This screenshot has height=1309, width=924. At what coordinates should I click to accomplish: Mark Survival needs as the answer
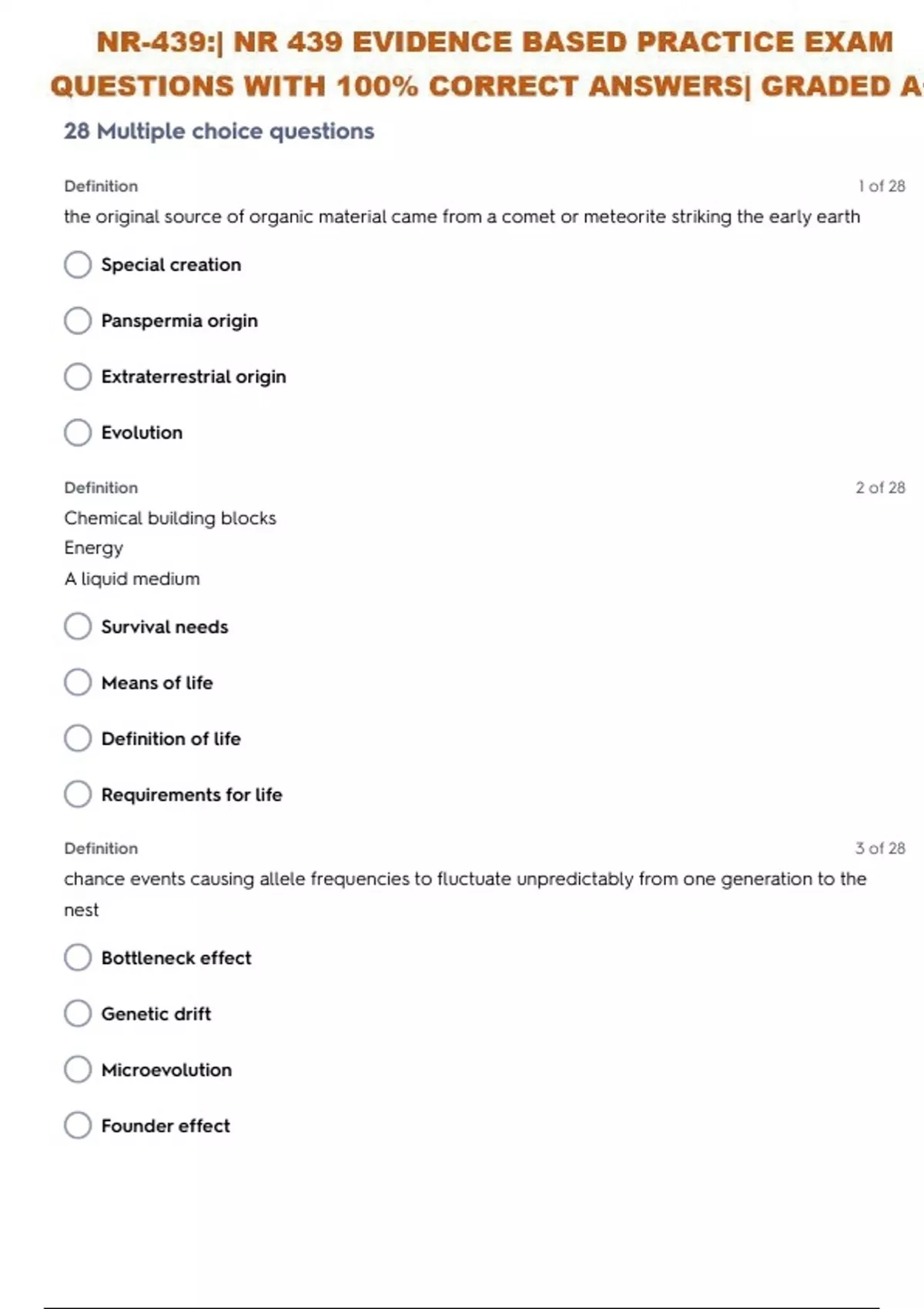[78, 627]
